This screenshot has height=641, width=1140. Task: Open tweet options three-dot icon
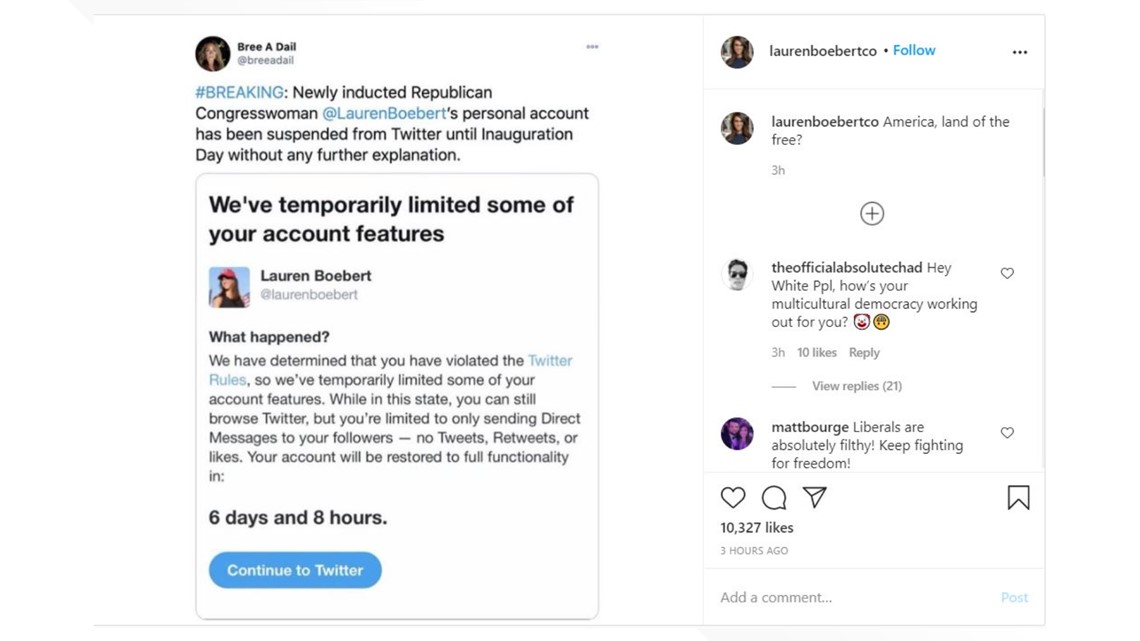(592, 47)
